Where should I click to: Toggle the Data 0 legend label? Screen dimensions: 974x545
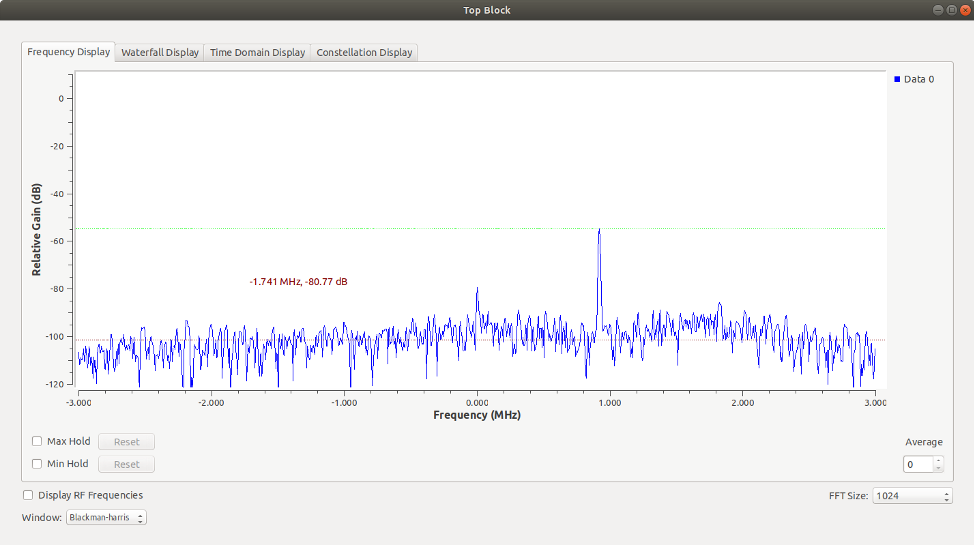pos(919,79)
